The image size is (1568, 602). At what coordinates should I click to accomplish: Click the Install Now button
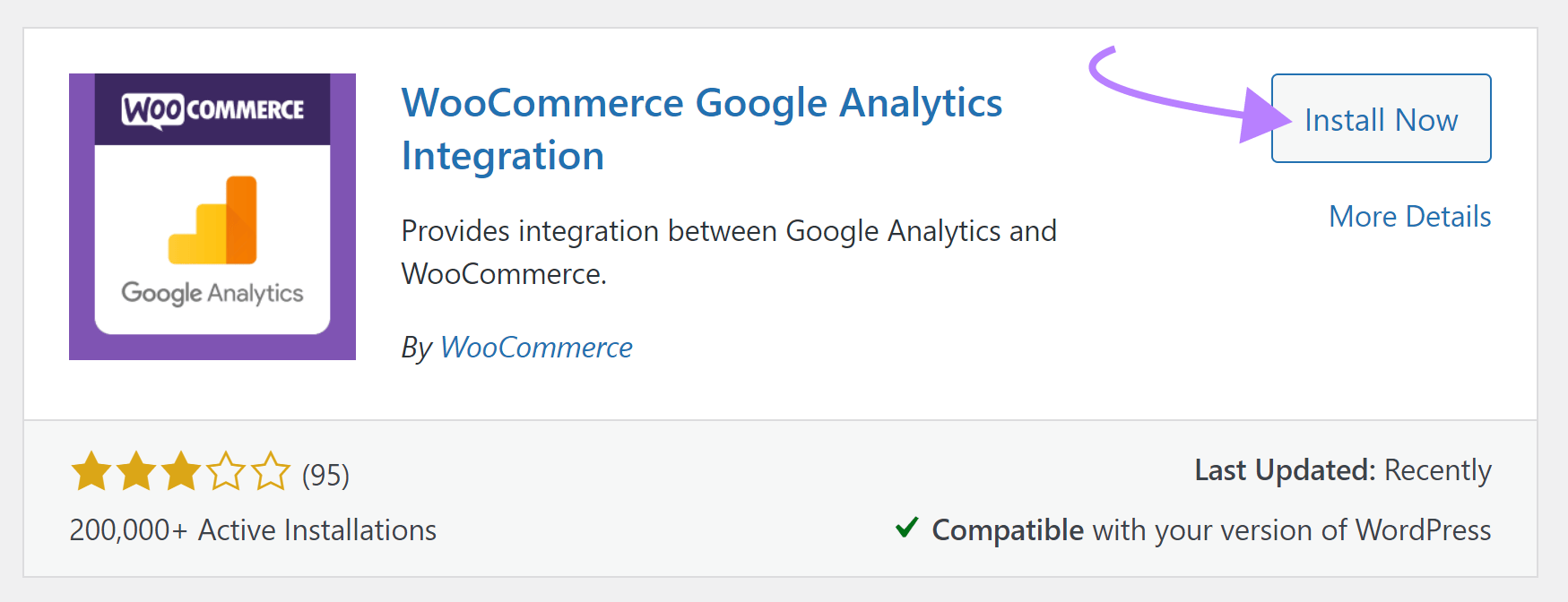[x=1381, y=118]
